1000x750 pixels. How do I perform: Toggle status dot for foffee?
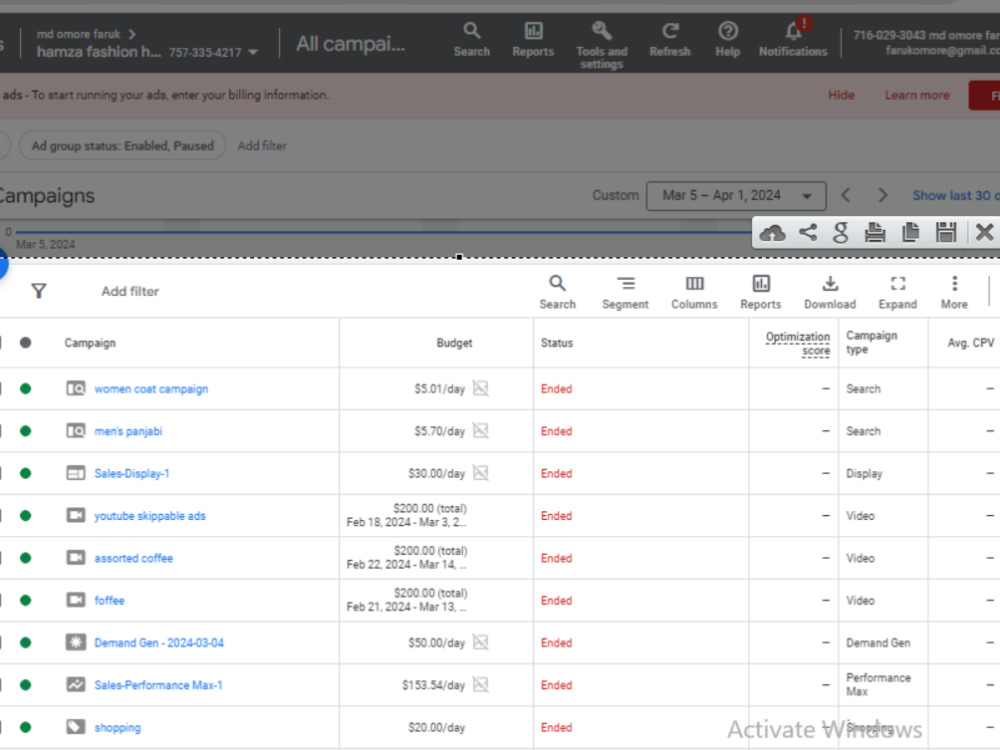coord(26,600)
